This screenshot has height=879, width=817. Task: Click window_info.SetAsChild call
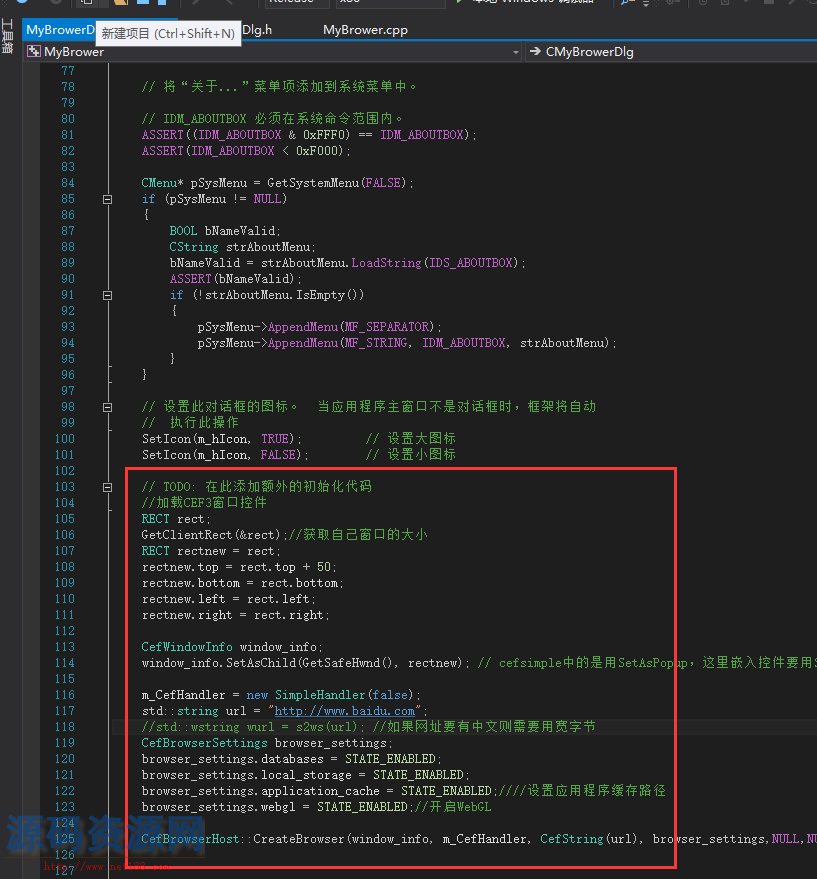pos(305,663)
